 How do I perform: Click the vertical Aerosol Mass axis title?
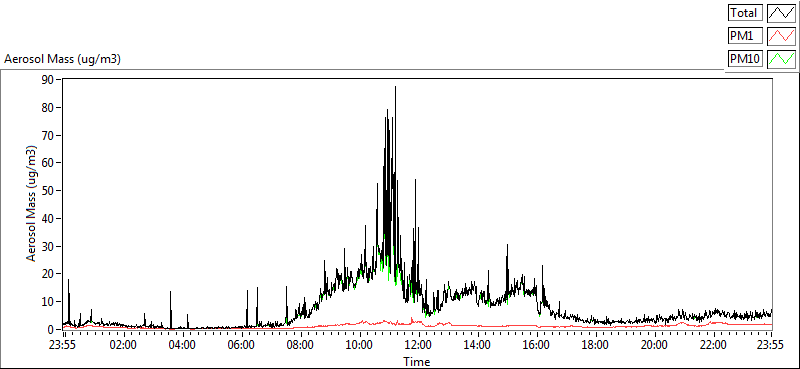pos(32,204)
